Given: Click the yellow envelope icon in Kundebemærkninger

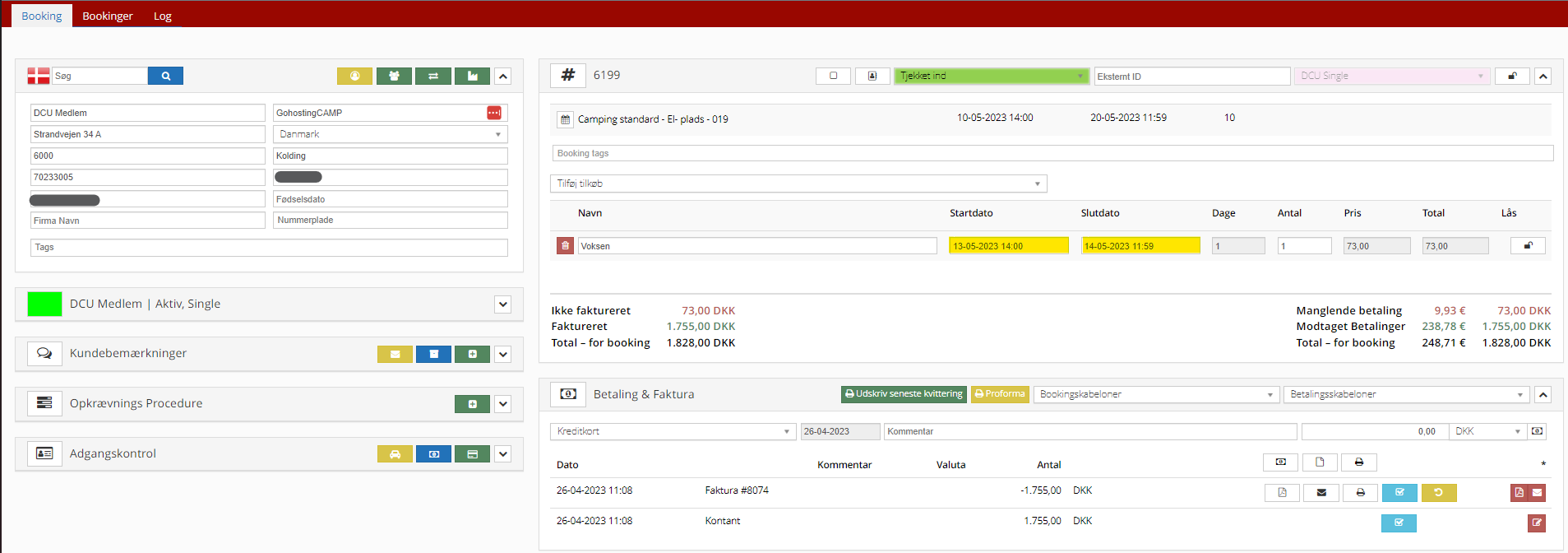Looking at the screenshot, I should [x=395, y=354].
